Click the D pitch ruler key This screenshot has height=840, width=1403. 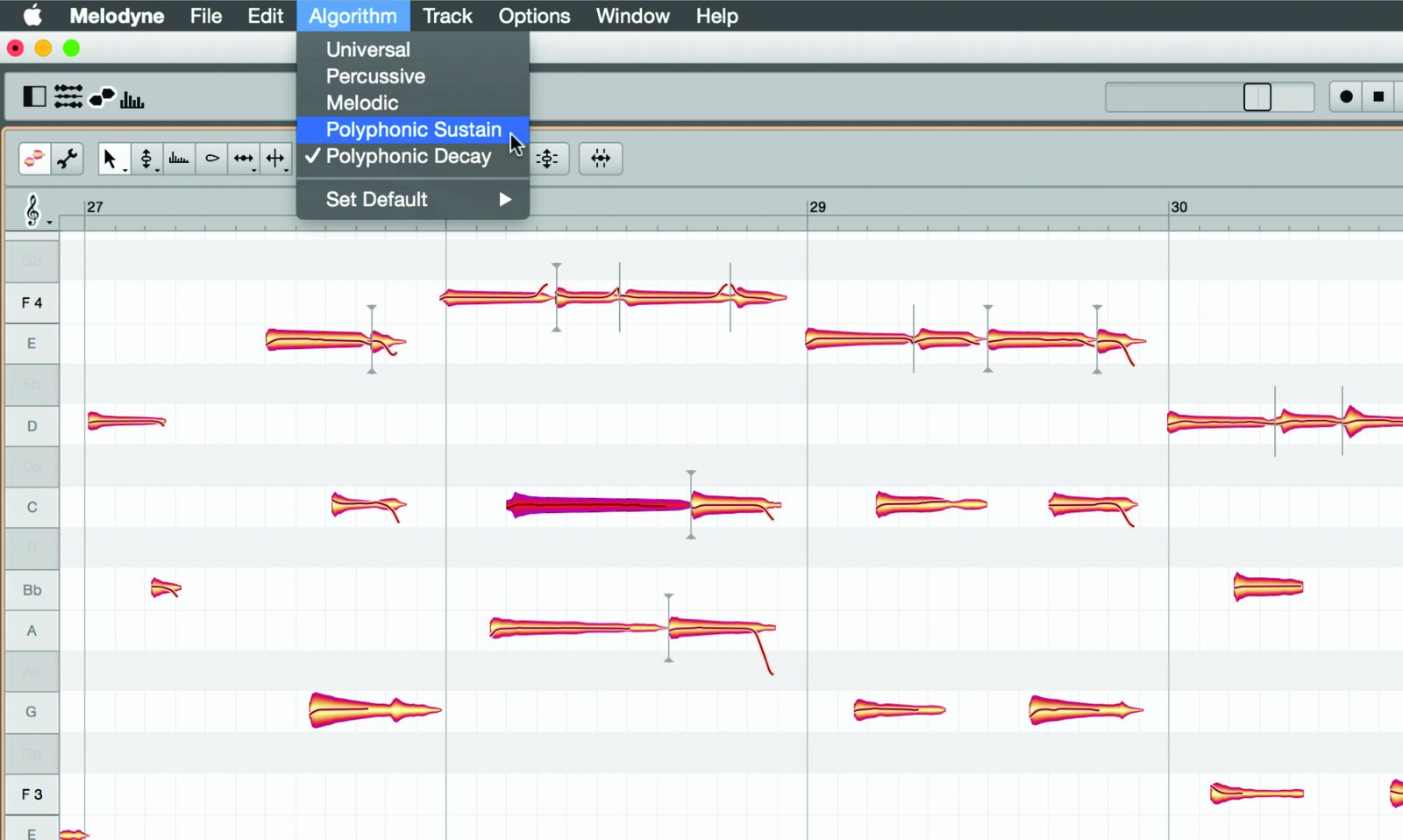pyautogui.click(x=32, y=426)
